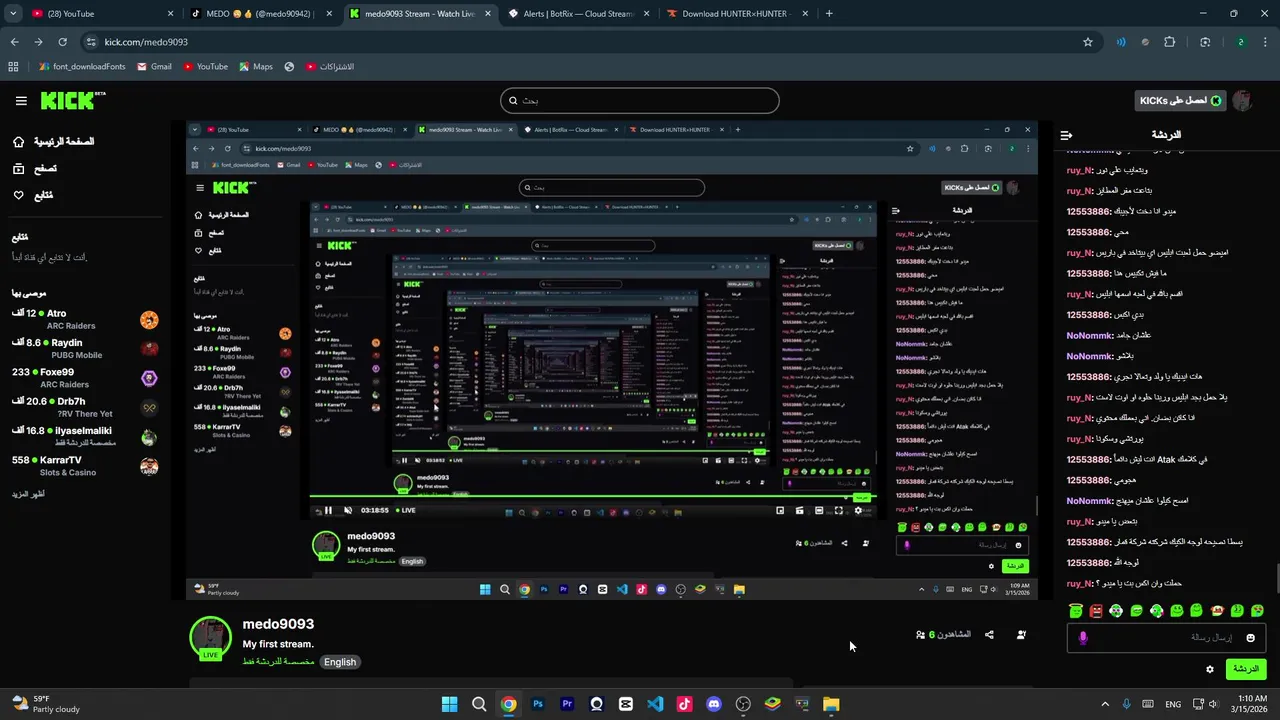
Task: Click the share icon below the stream
Action: [989, 635]
